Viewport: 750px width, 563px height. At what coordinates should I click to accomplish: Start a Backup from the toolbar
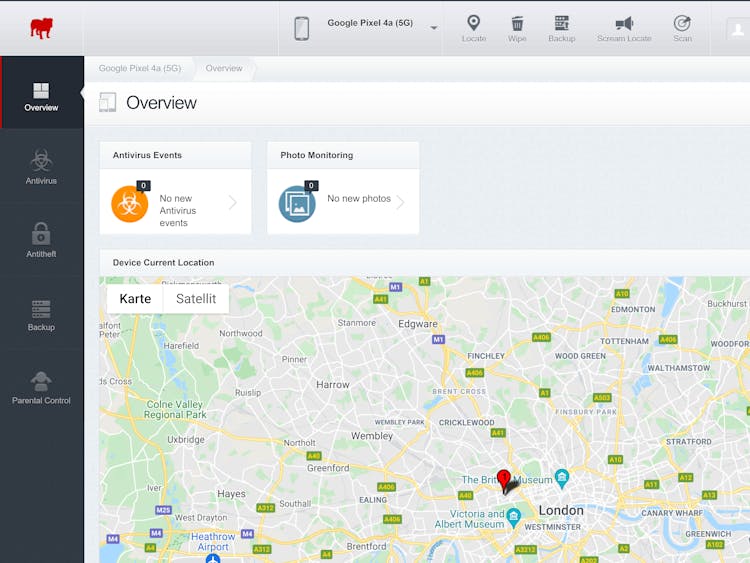(x=562, y=29)
